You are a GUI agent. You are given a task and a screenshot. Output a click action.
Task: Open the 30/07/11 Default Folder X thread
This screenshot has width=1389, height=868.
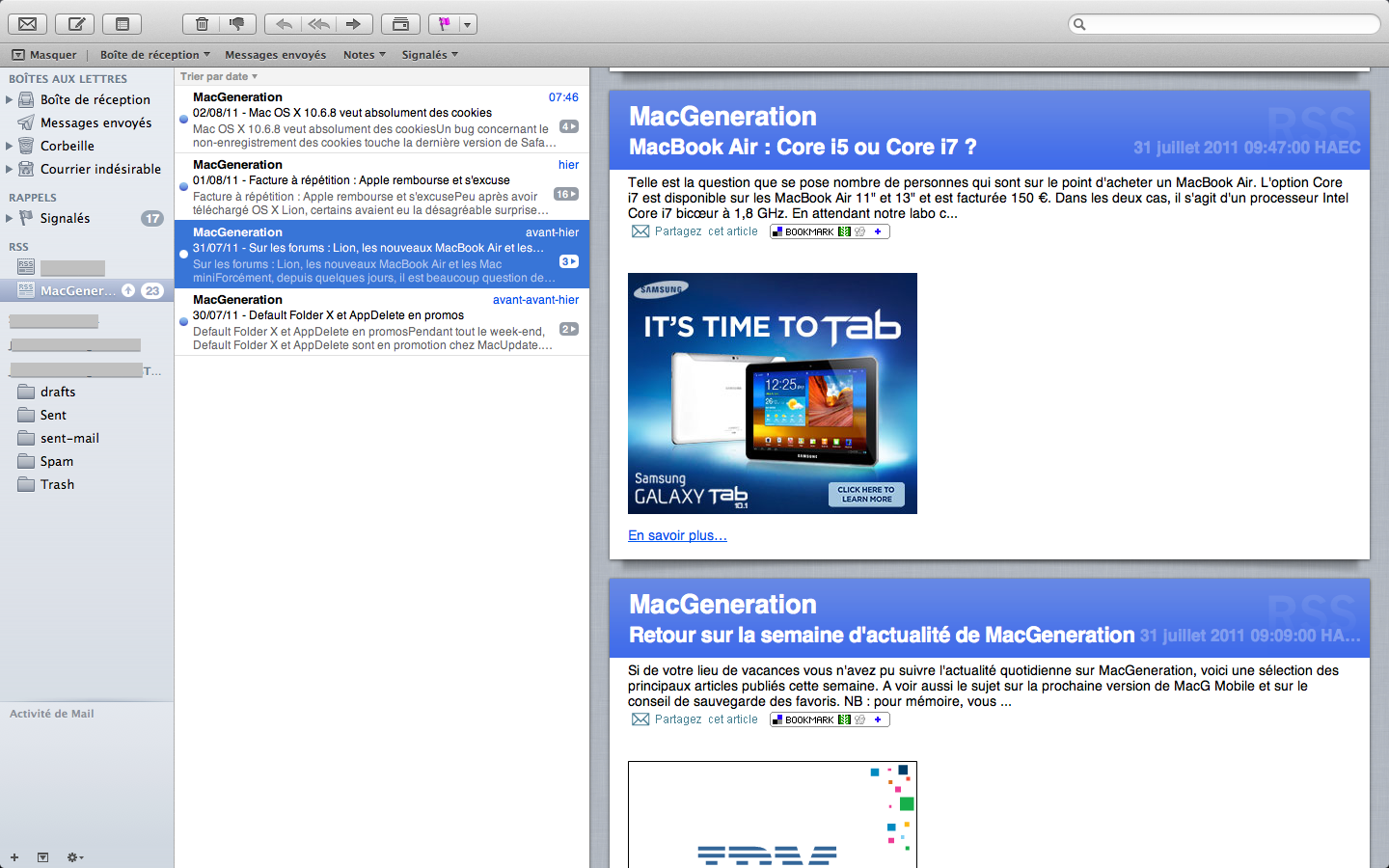pos(382,322)
